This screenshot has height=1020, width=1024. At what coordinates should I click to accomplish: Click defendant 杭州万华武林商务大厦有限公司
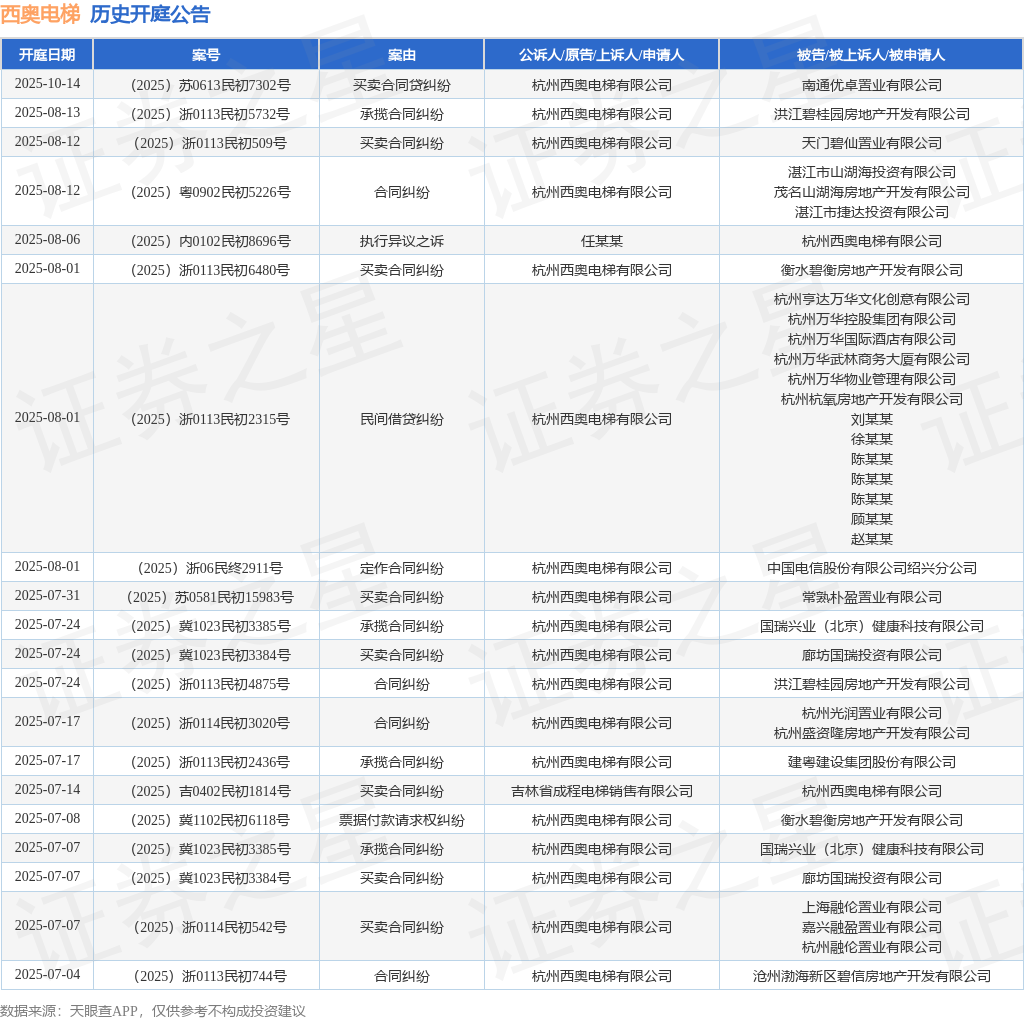(871, 359)
